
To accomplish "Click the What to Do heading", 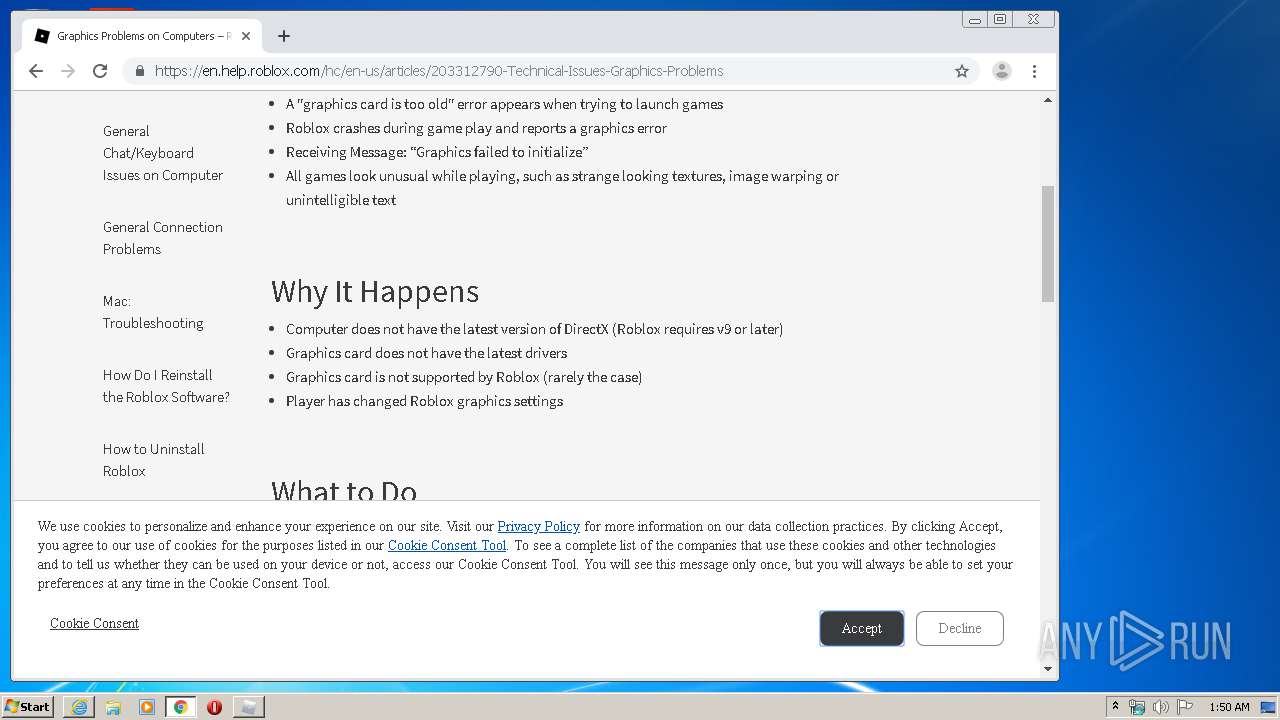I will pos(344,490).
